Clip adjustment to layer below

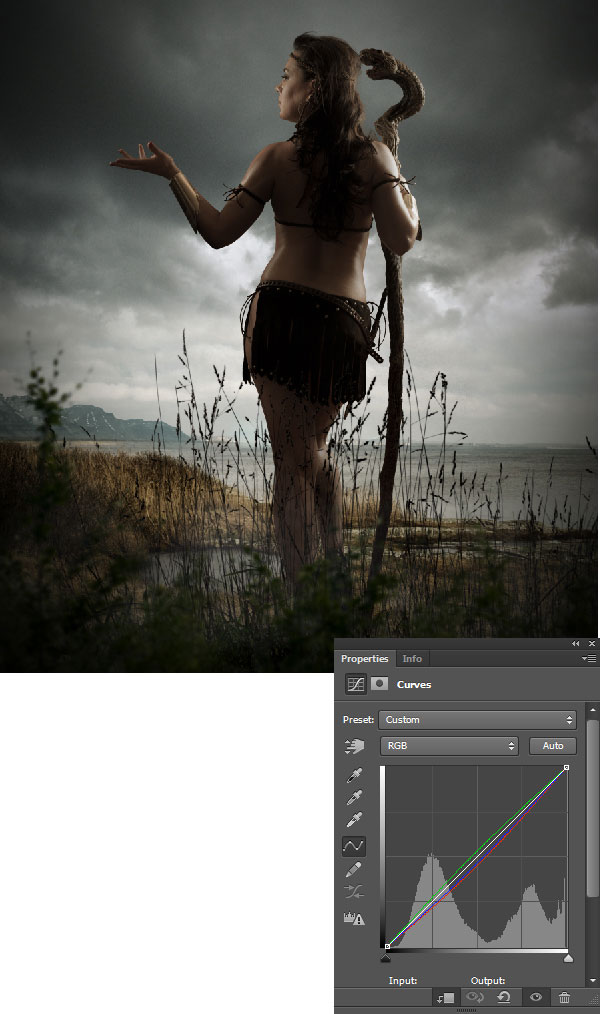pyautogui.click(x=445, y=998)
